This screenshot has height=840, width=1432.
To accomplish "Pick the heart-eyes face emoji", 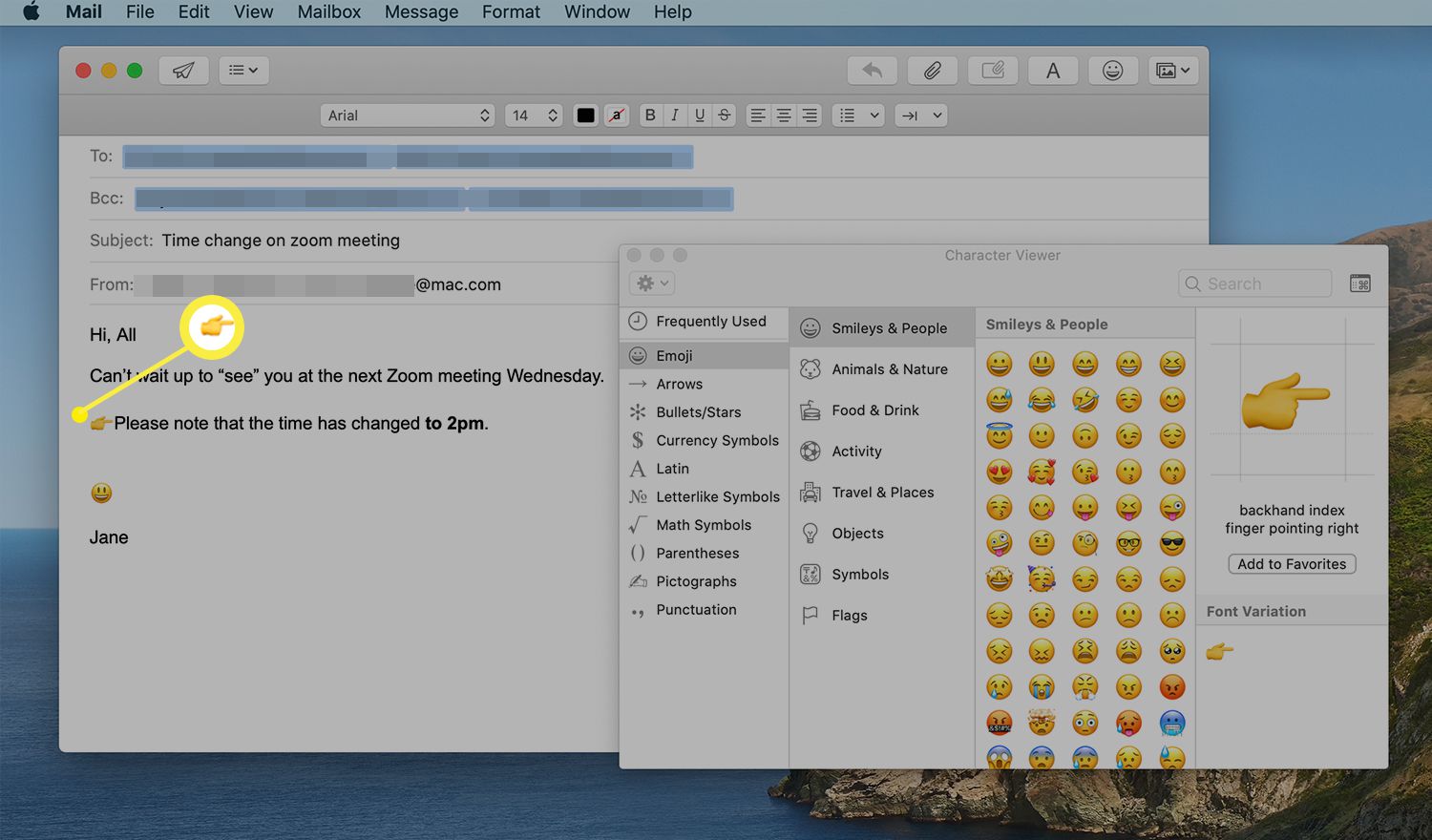I will [1000, 472].
